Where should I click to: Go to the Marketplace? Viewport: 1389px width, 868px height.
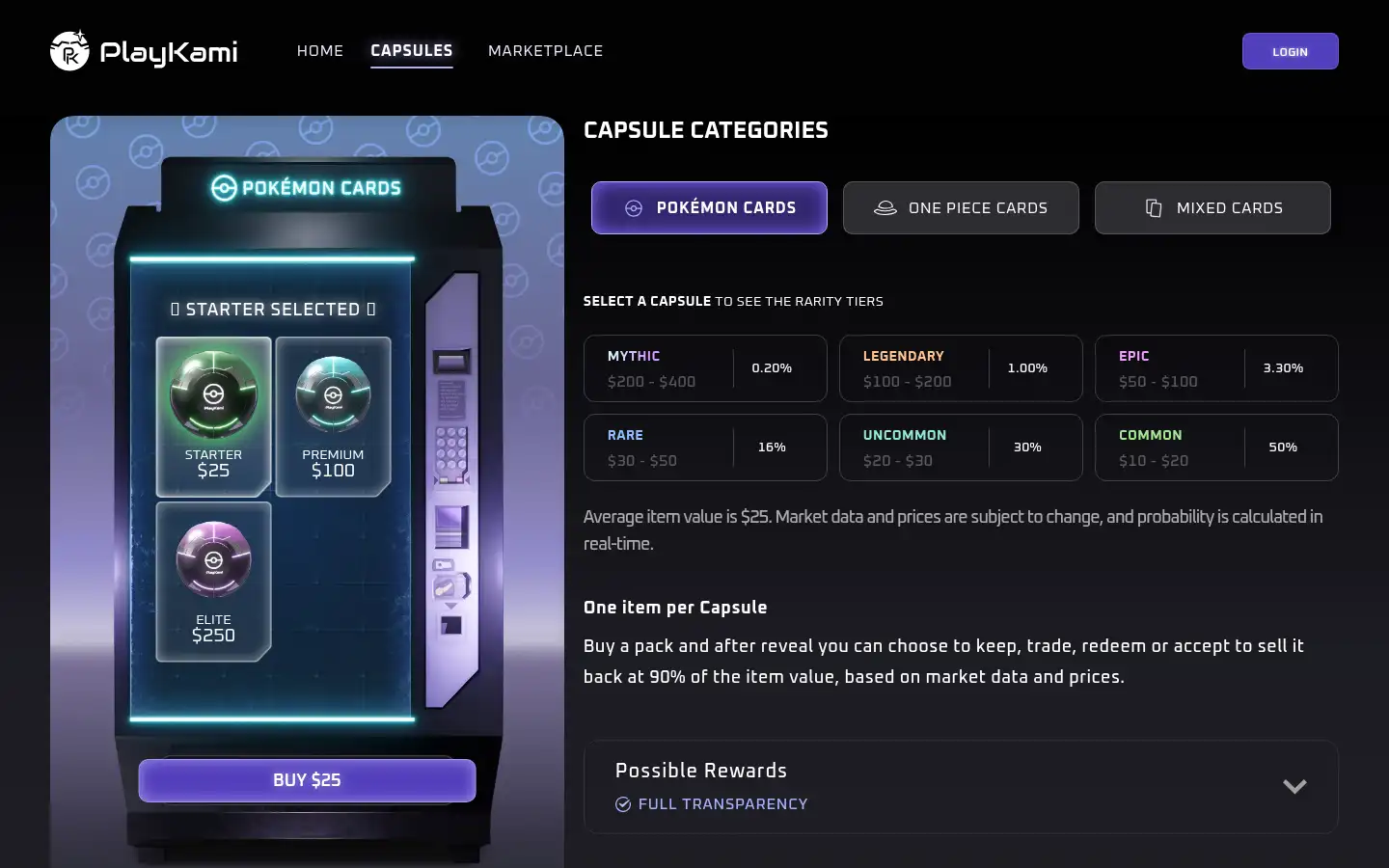click(x=545, y=51)
